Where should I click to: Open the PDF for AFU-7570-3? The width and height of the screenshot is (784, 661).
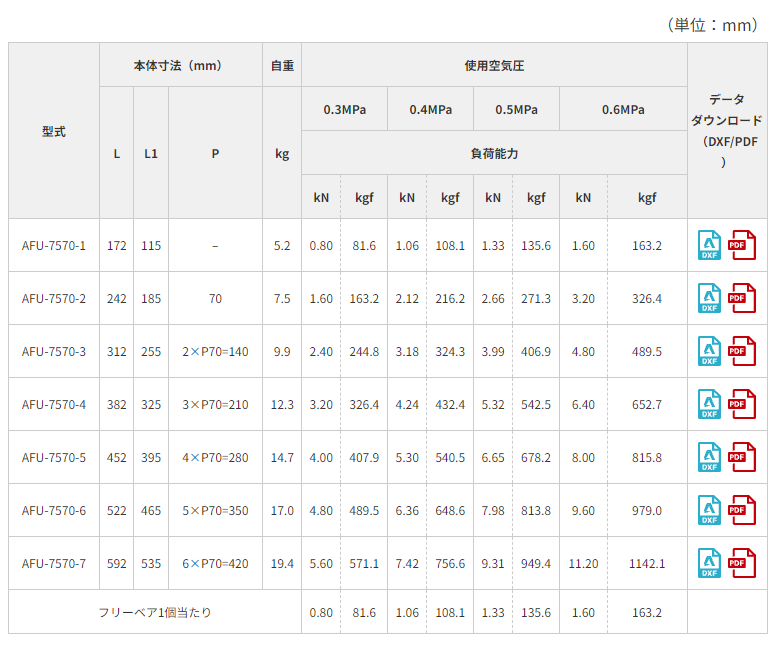(x=742, y=351)
